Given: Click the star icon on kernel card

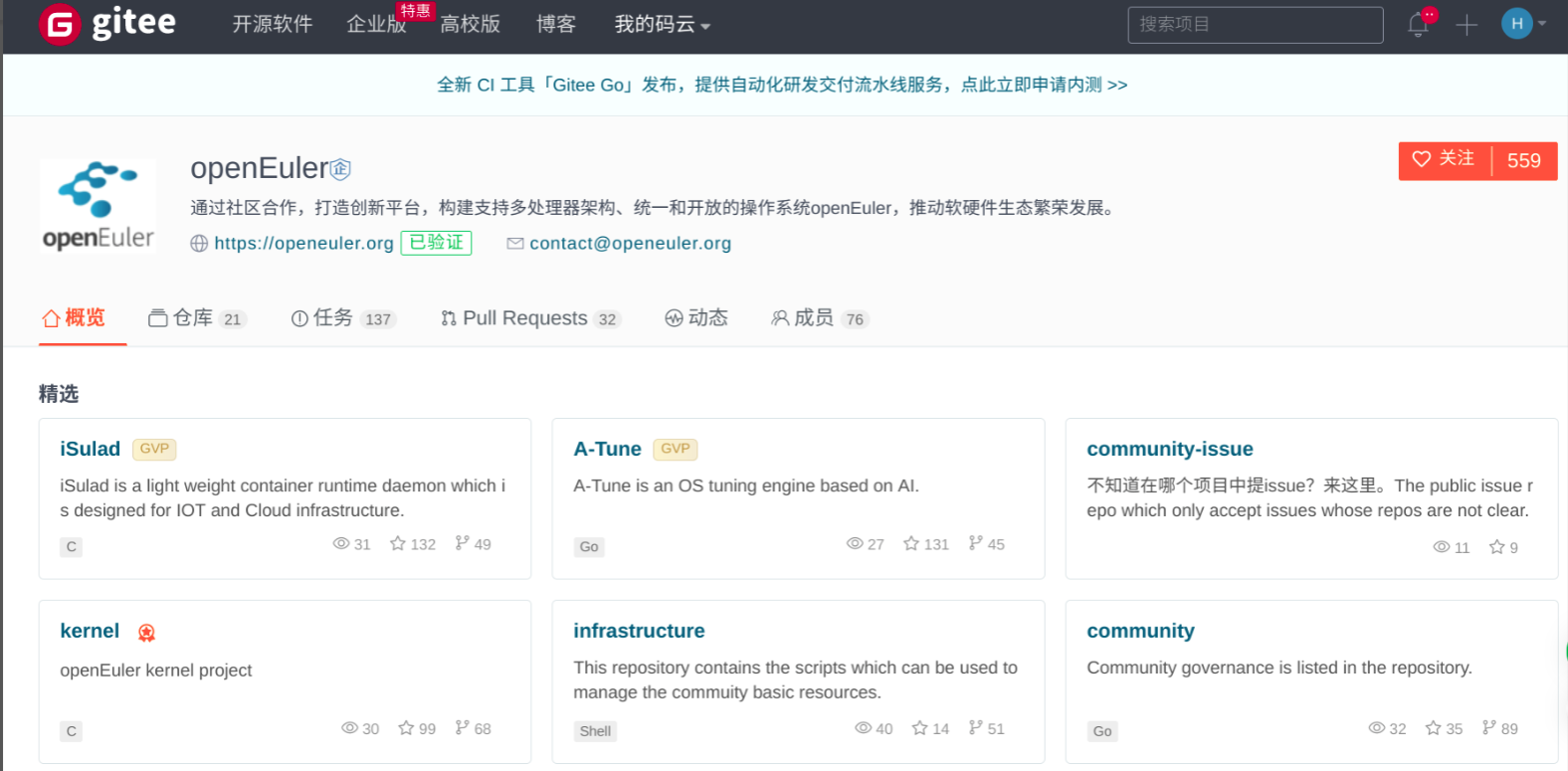Looking at the screenshot, I should [406, 728].
